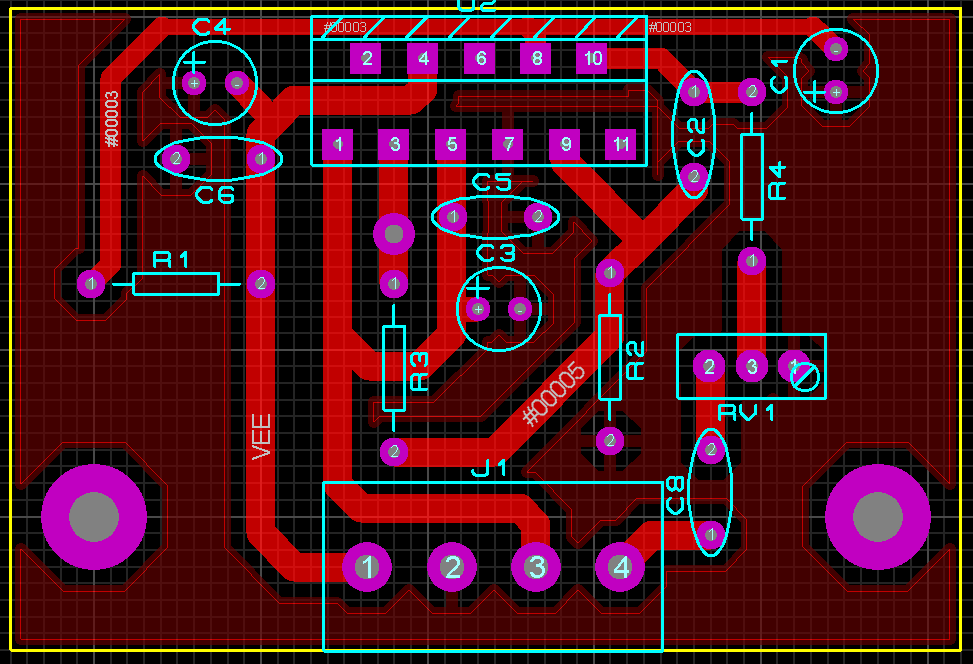The height and width of the screenshot is (664, 973).
Task: Pick pad 2 of resistor R4
Action: 752,92
